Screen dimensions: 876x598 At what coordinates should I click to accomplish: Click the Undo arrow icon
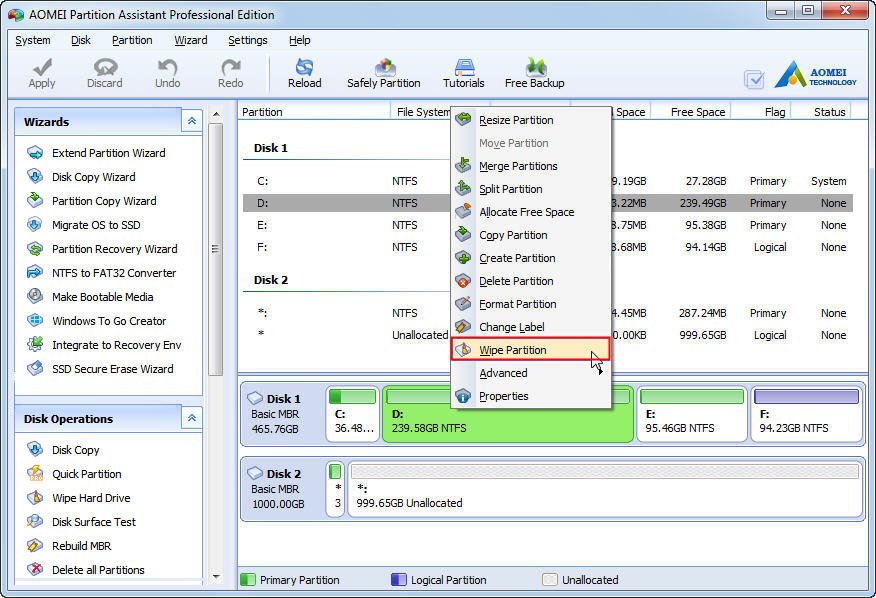point(167,68)
